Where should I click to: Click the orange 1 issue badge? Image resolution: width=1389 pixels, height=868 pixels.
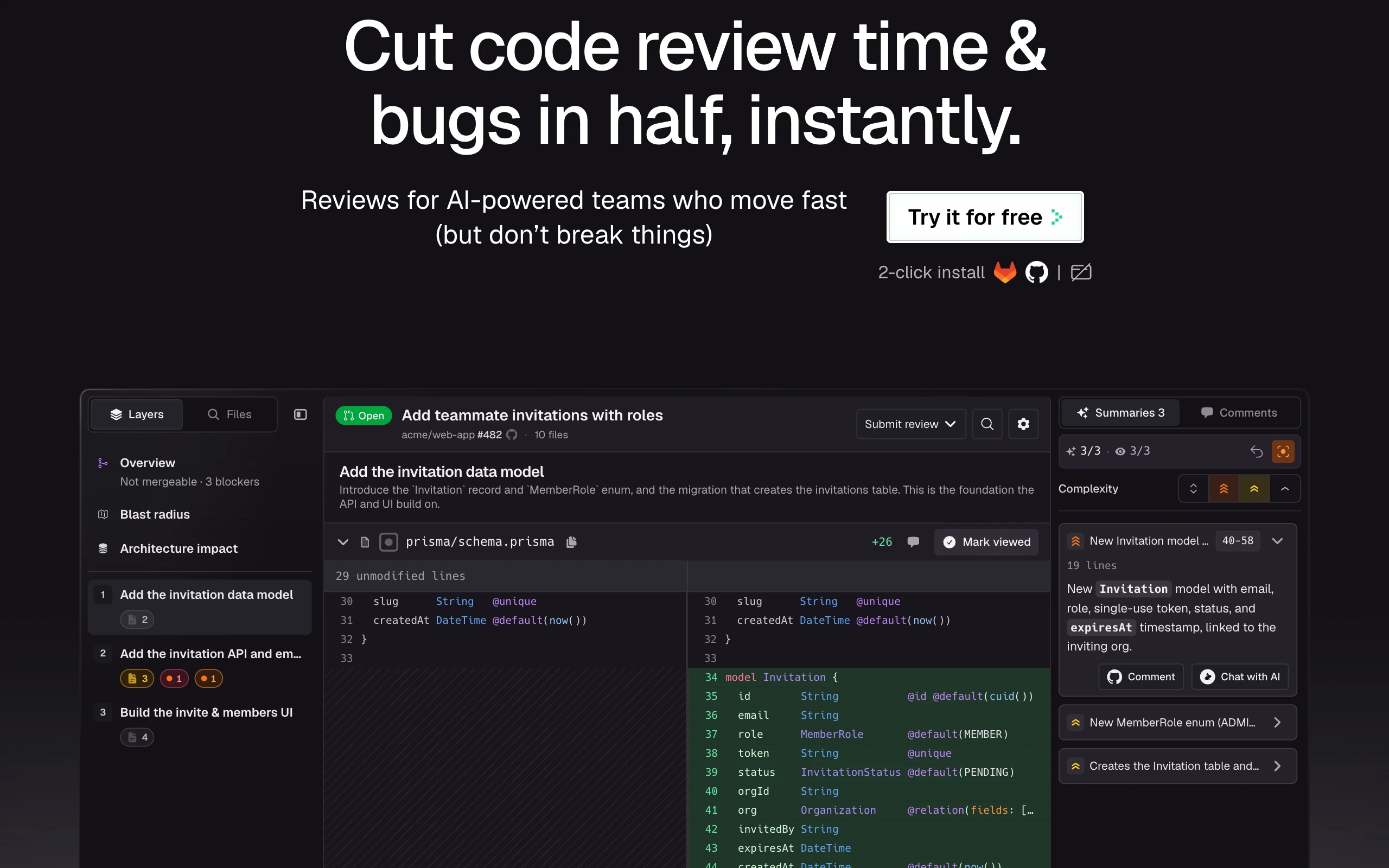point(208,679)
